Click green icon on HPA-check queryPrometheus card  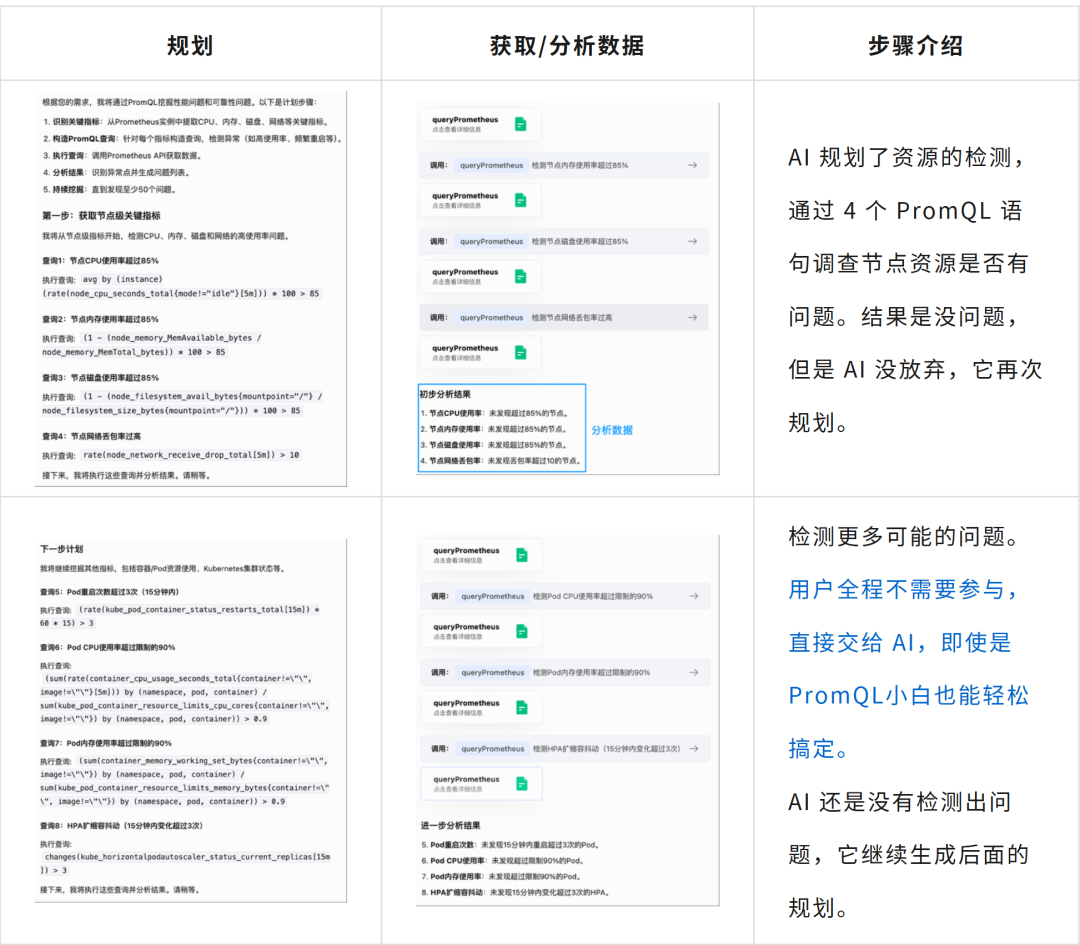click(x=520, y=707)
